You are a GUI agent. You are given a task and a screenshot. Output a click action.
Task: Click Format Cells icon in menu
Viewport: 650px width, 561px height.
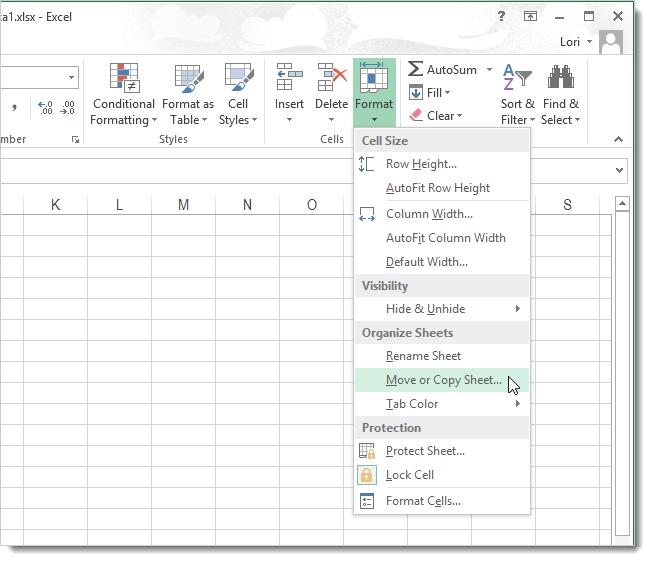(366, 501)
